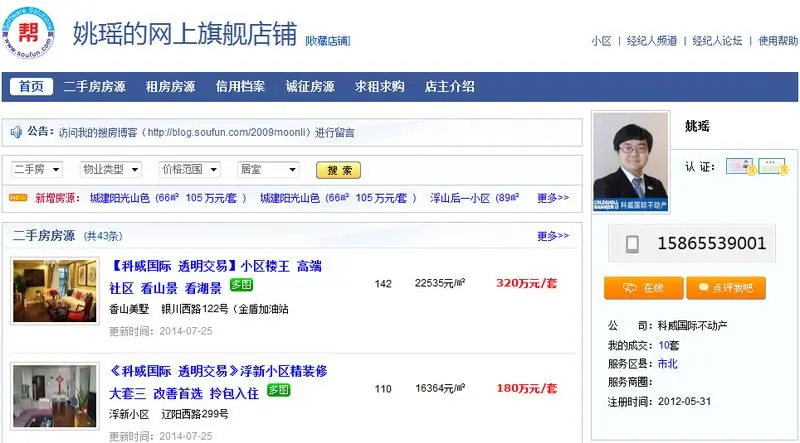The width and height of the screenshot is (800, 443).
Task: Click the 共43条 listing count
Action: pyautogui.click(x=103, y=236)
